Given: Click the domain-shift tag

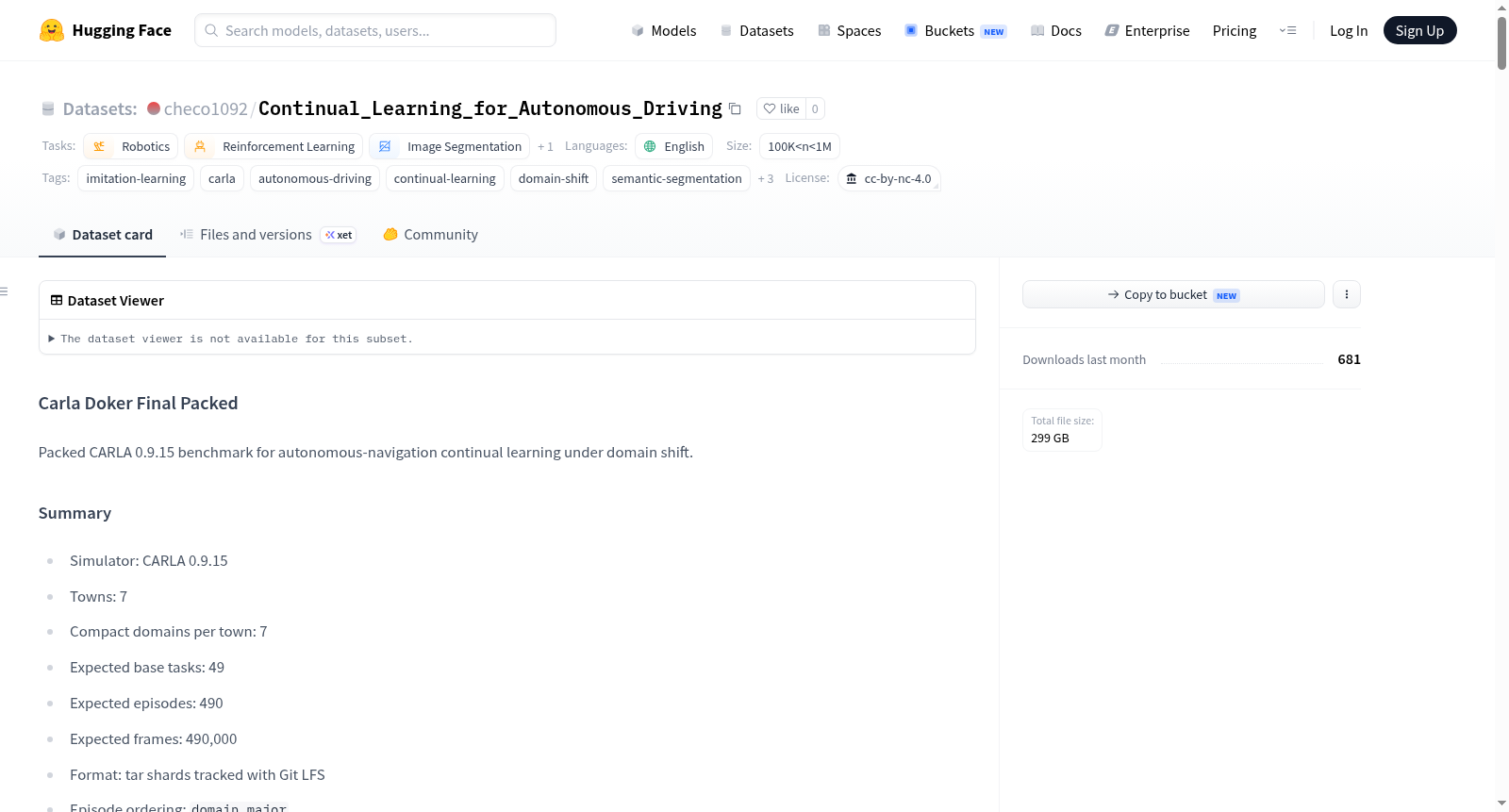Looking at the screenshot, I should tap(554, 178).
